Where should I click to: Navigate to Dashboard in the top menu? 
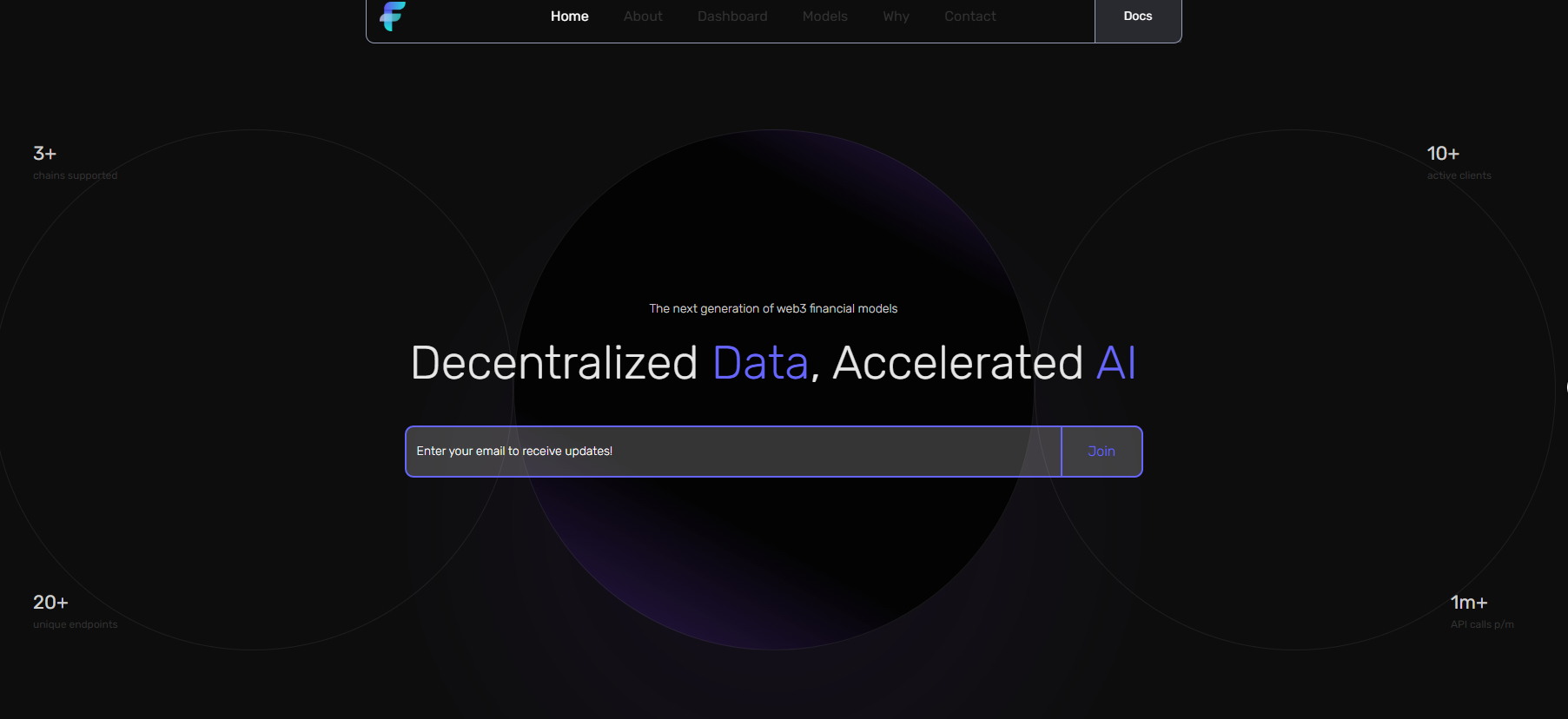tap(731, 16)
